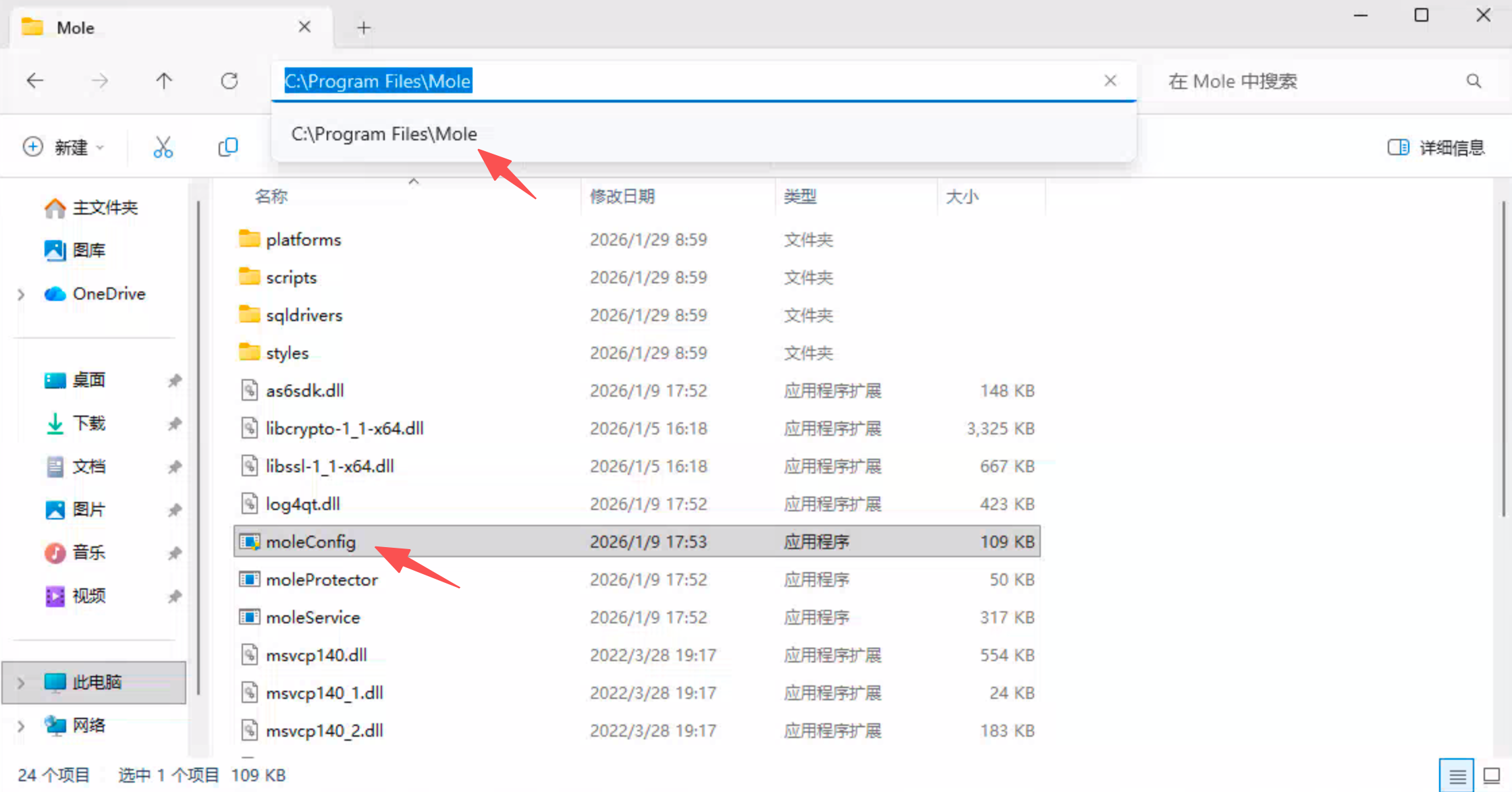Open the 新建 dropdown menu
Screen dimensions: 1512x792
pos(64,147)
